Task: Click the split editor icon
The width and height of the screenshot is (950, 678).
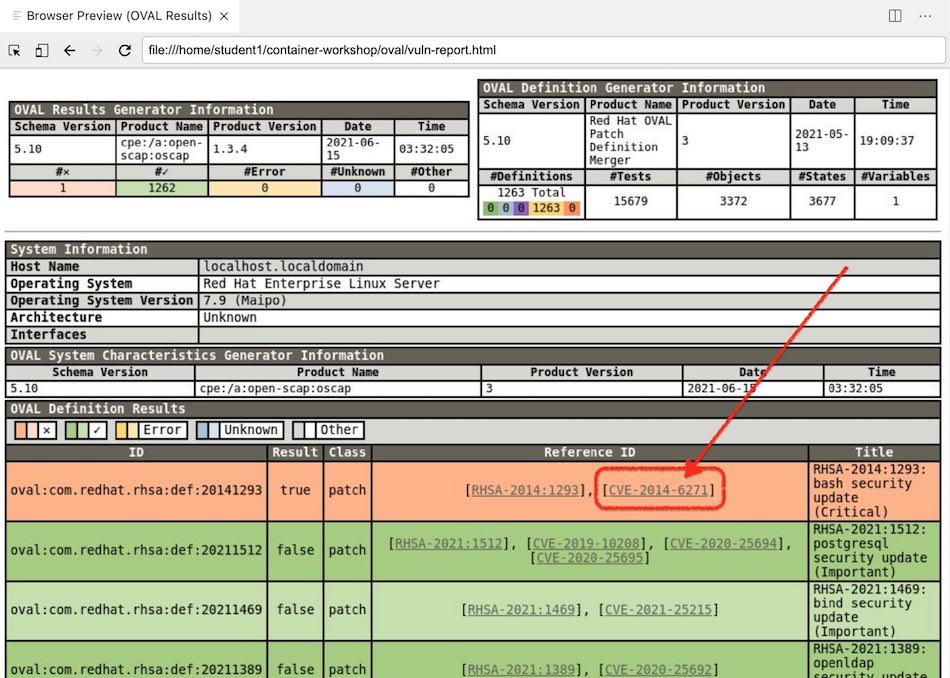Action: click(x=895, y=16)
